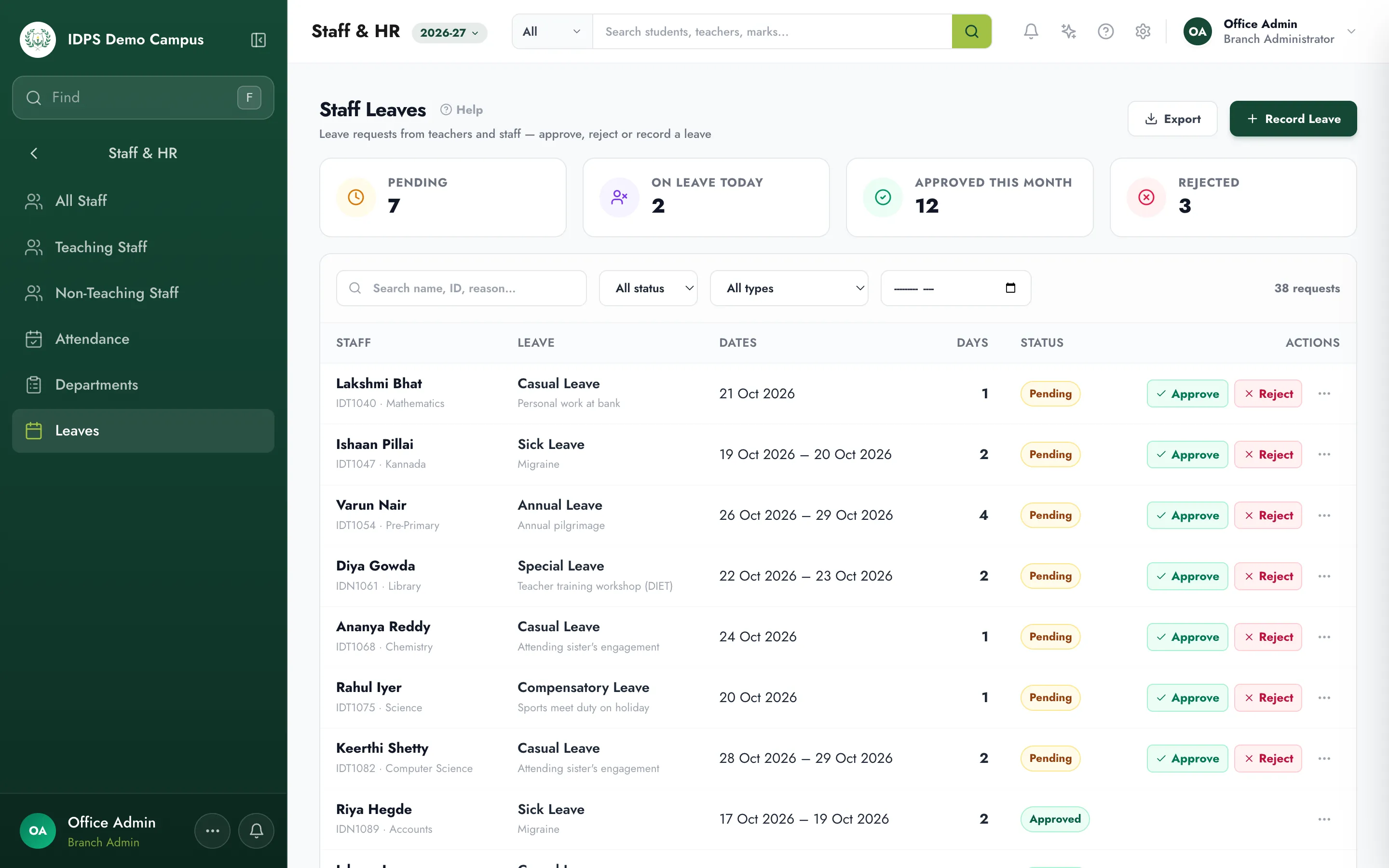Screen dimensions: 1389x868
Task: Select Leaves in sidebar
Action: [x=143, y=431]
